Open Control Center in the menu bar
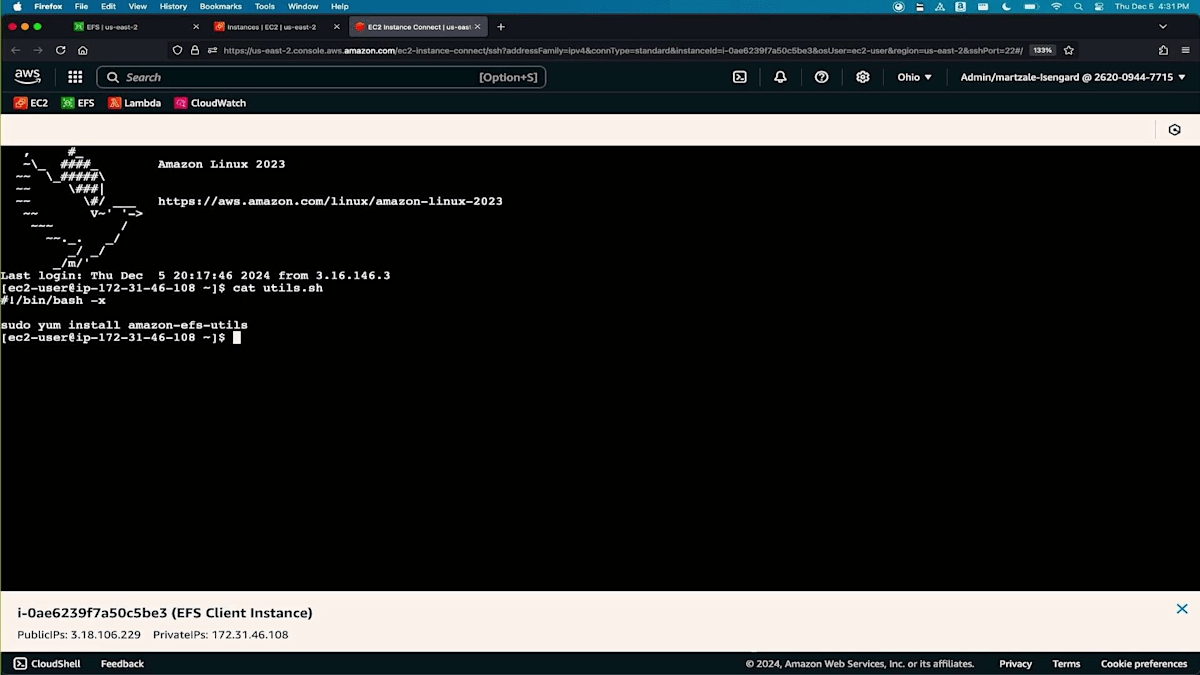This screenshot has height=675, width=1200. (x=1100, y=6)
